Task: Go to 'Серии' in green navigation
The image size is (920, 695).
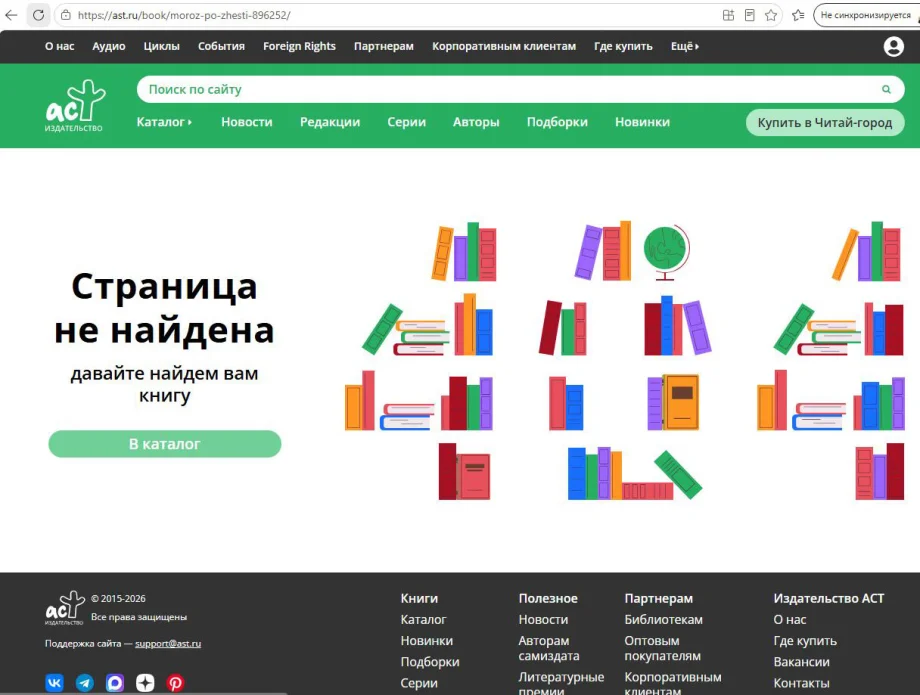Action: click(x=407, y=122)
